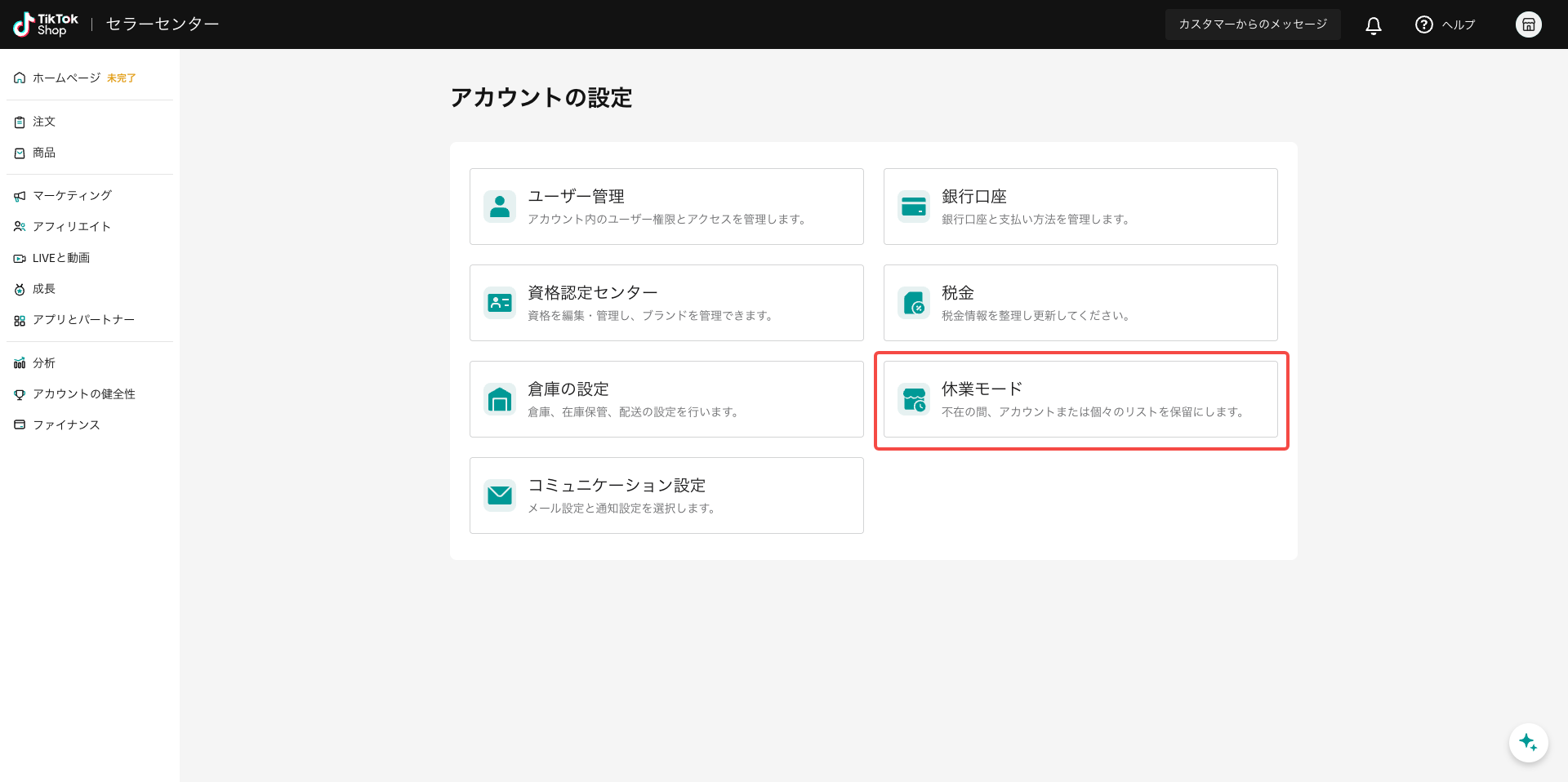Image resolution: width=1568 pixels, height=782 pixels.
Task: Click the home icon in sidebar
Action: (20, 78)
